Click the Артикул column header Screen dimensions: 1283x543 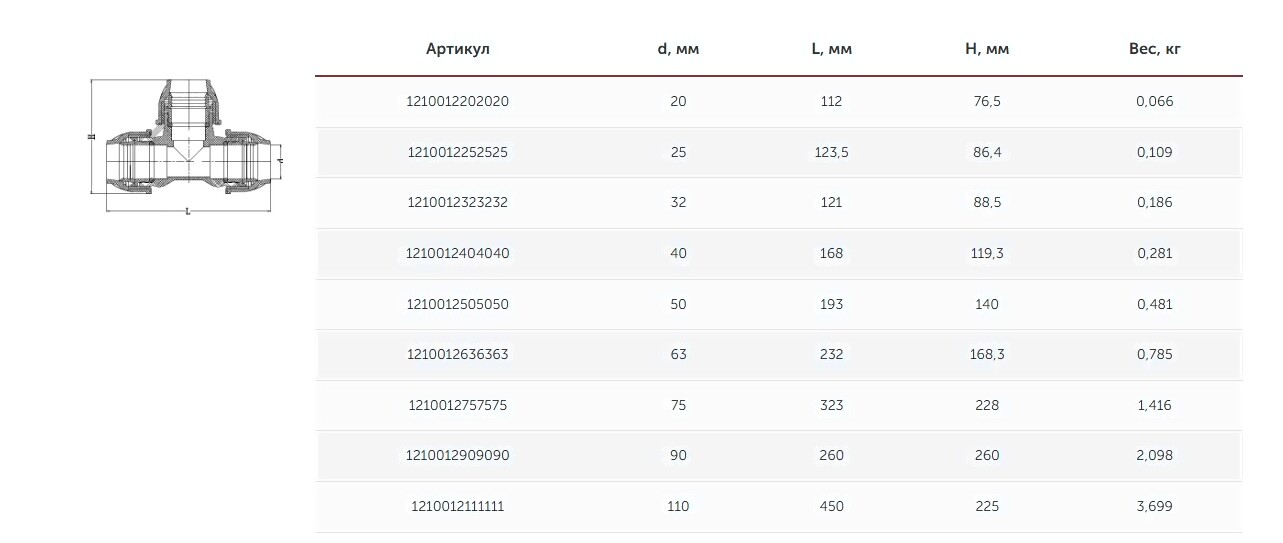[458, 49]
